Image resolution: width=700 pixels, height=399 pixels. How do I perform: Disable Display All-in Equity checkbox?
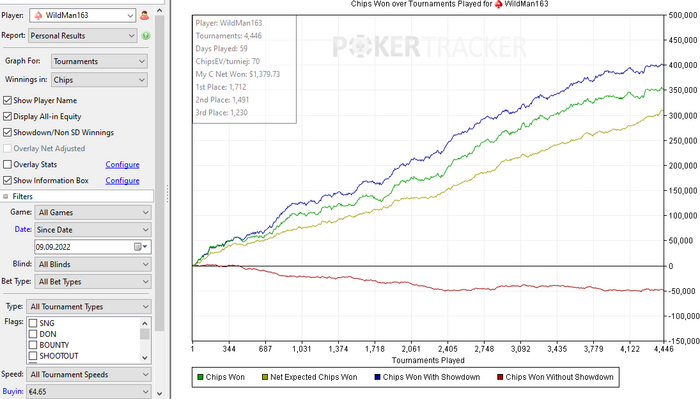coord(7,116)
